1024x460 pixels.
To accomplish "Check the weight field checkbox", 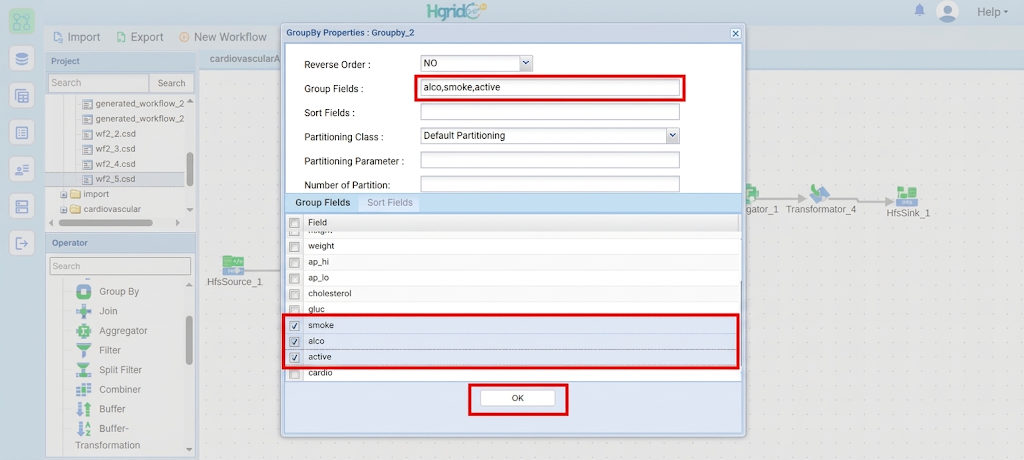I will (295, 246).
